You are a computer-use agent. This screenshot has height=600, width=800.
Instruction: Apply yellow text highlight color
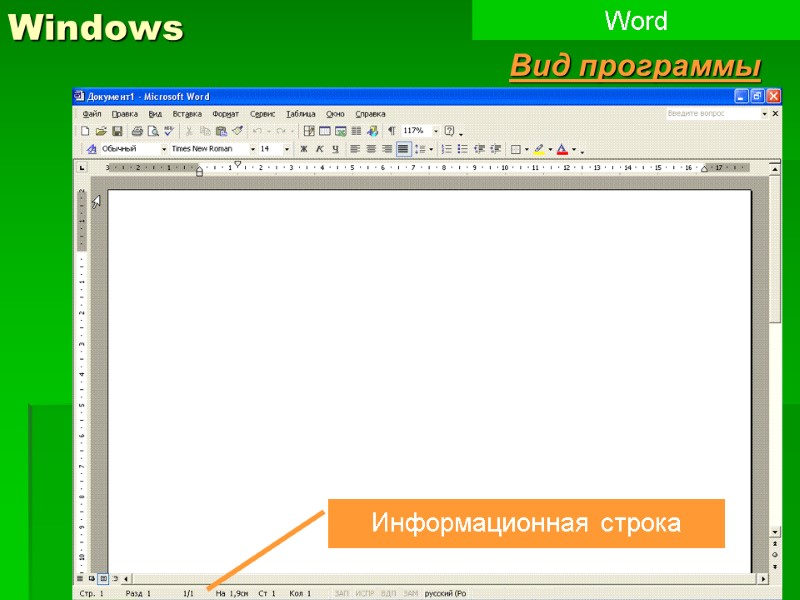tap(539, 149)
